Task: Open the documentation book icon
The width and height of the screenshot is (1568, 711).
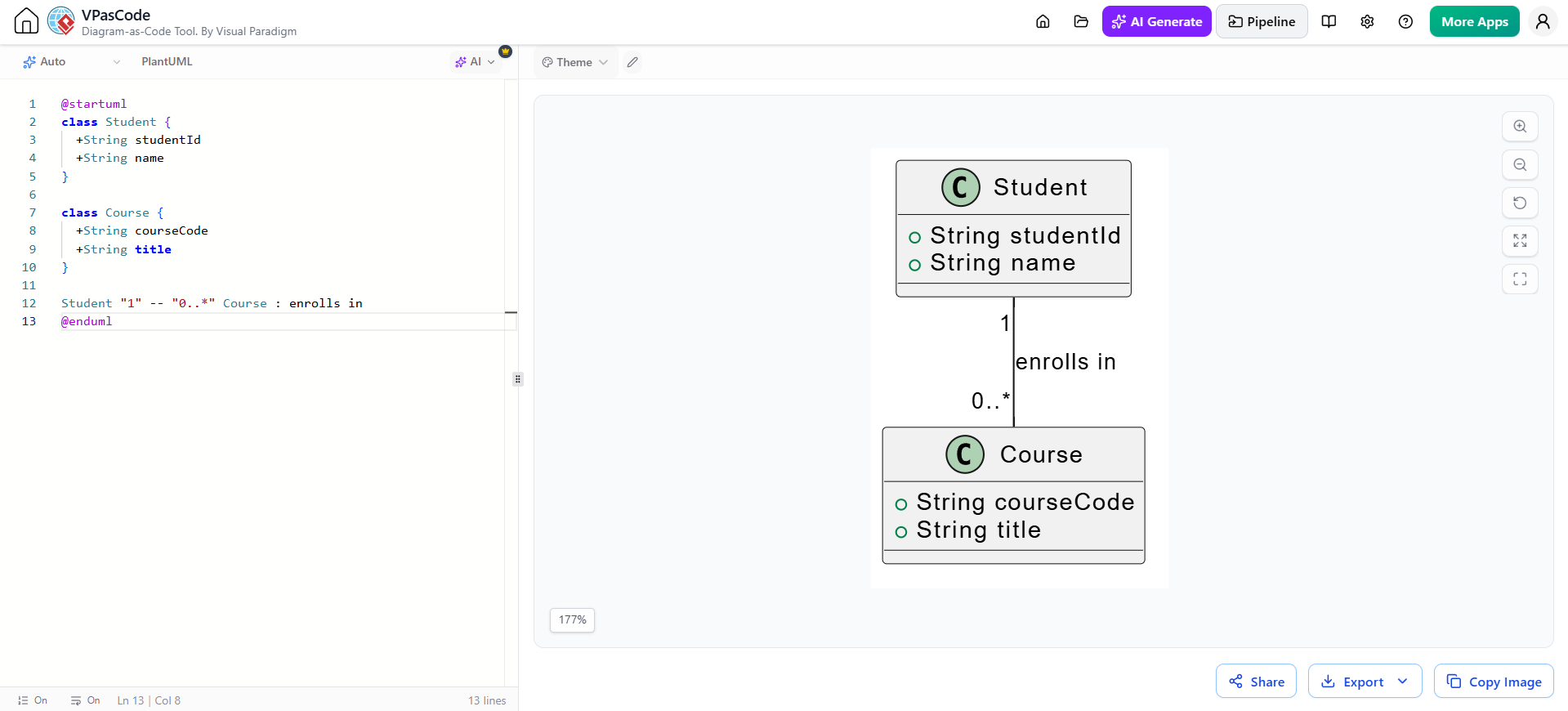Action: click(1329, 21)
